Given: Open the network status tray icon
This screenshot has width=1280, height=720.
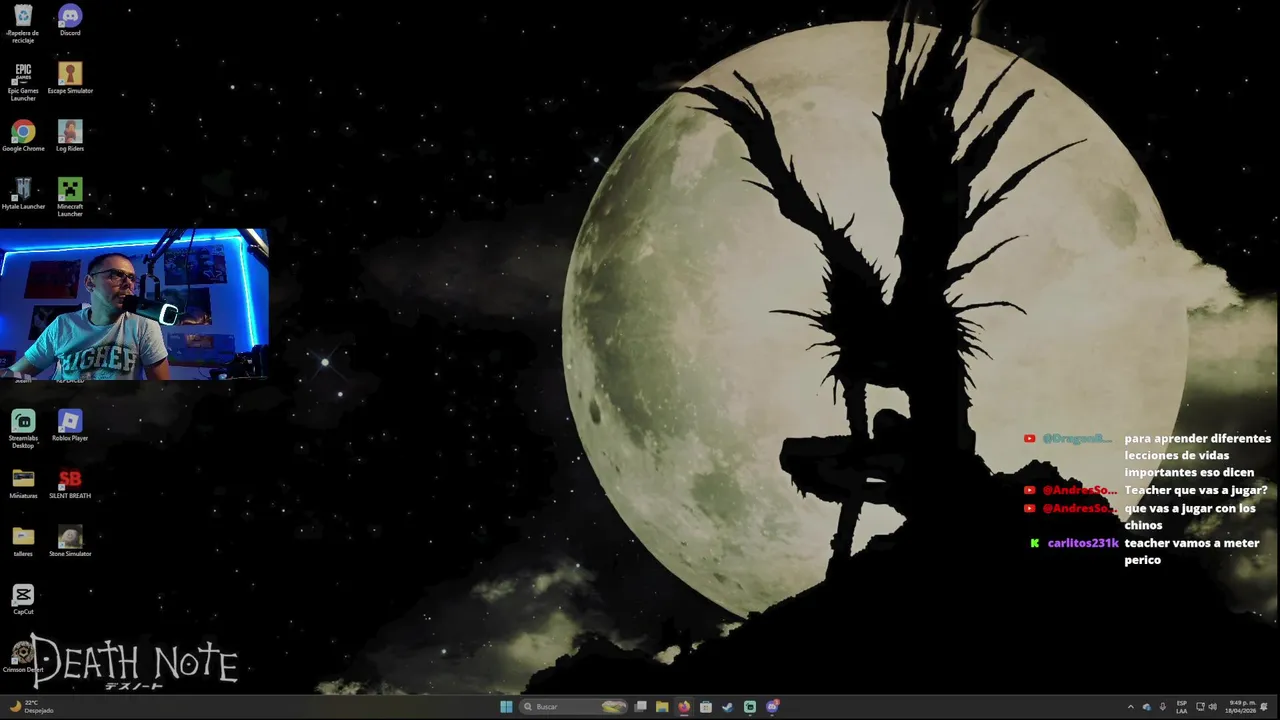Looking at the screenshot, I should pyautogui.click(x=1200, y=707).
